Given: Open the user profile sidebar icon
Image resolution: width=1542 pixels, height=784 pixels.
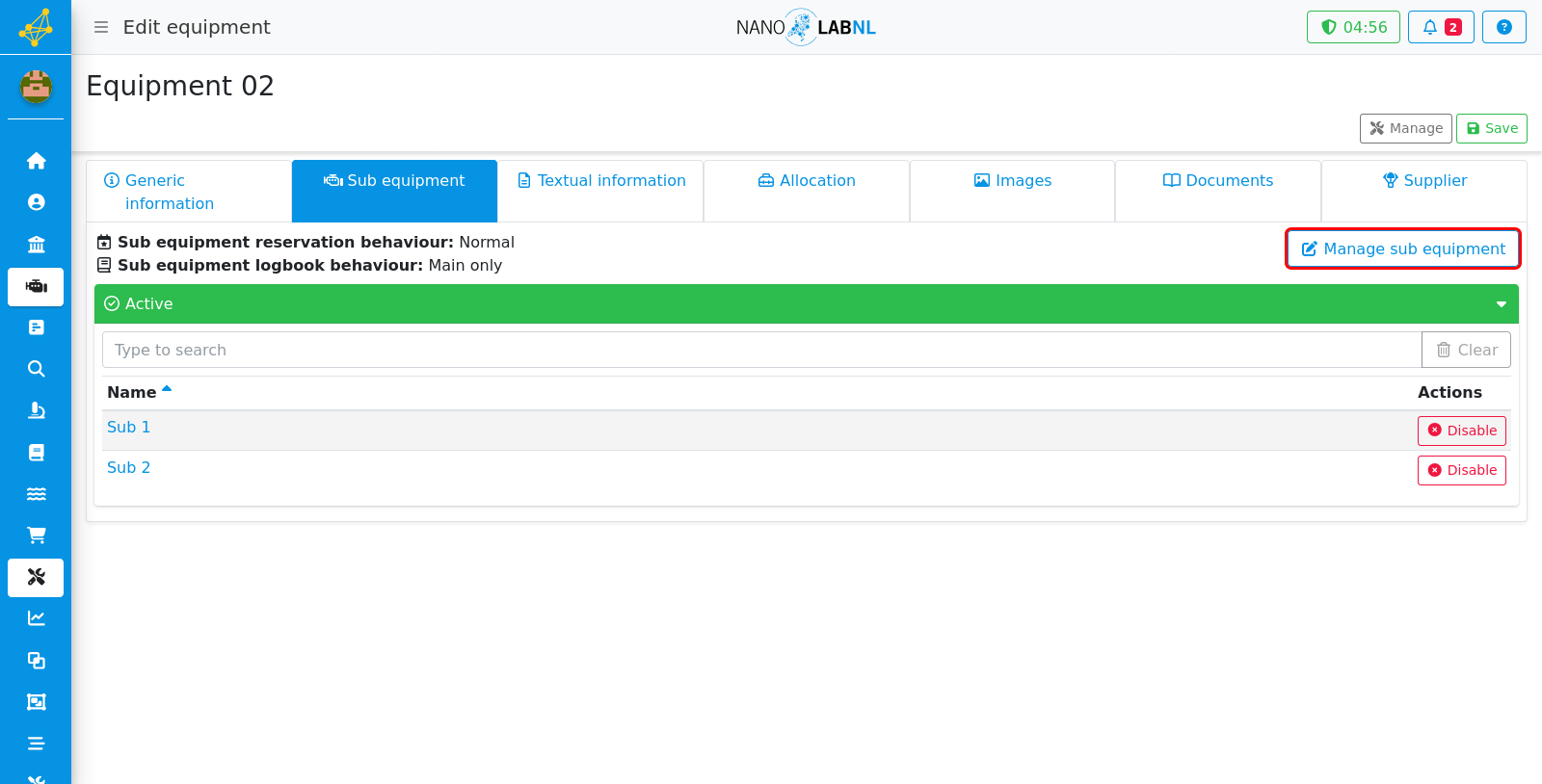Looking at the screenshot, I should click(36, 202).
